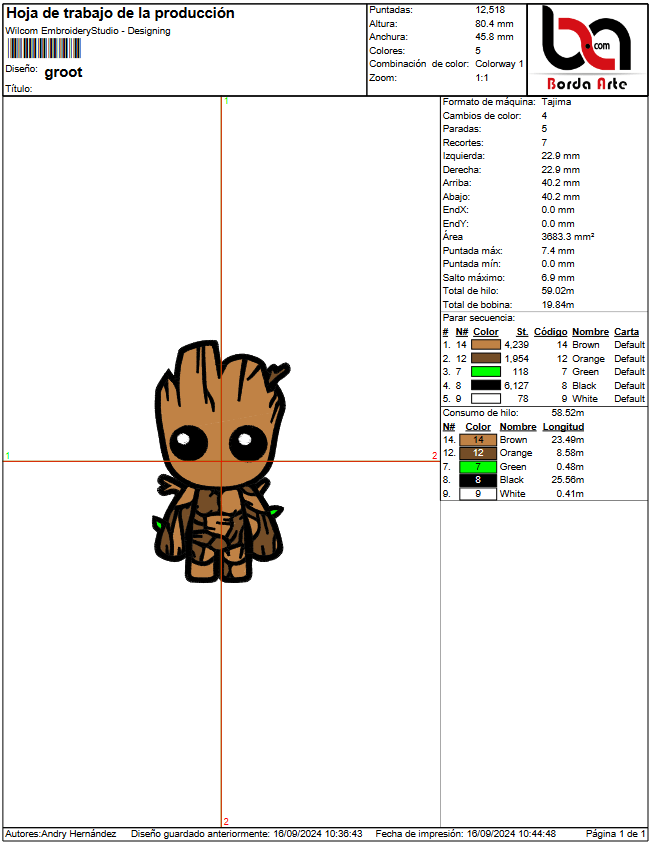Click thread consumption total '58.52m'
Viewport: 652px width, 845px height.
[x=567, y=413]
